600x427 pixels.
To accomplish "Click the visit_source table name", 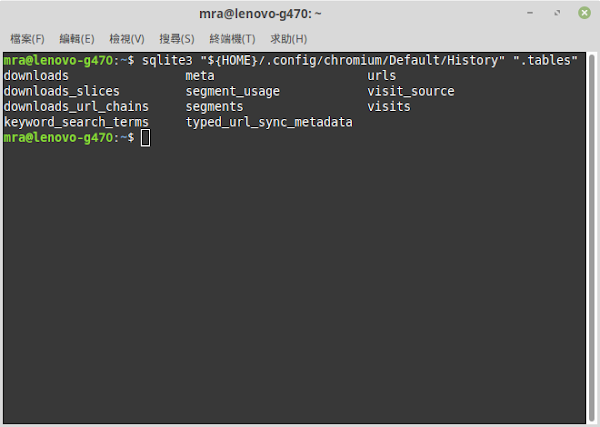I will (411, 91).
